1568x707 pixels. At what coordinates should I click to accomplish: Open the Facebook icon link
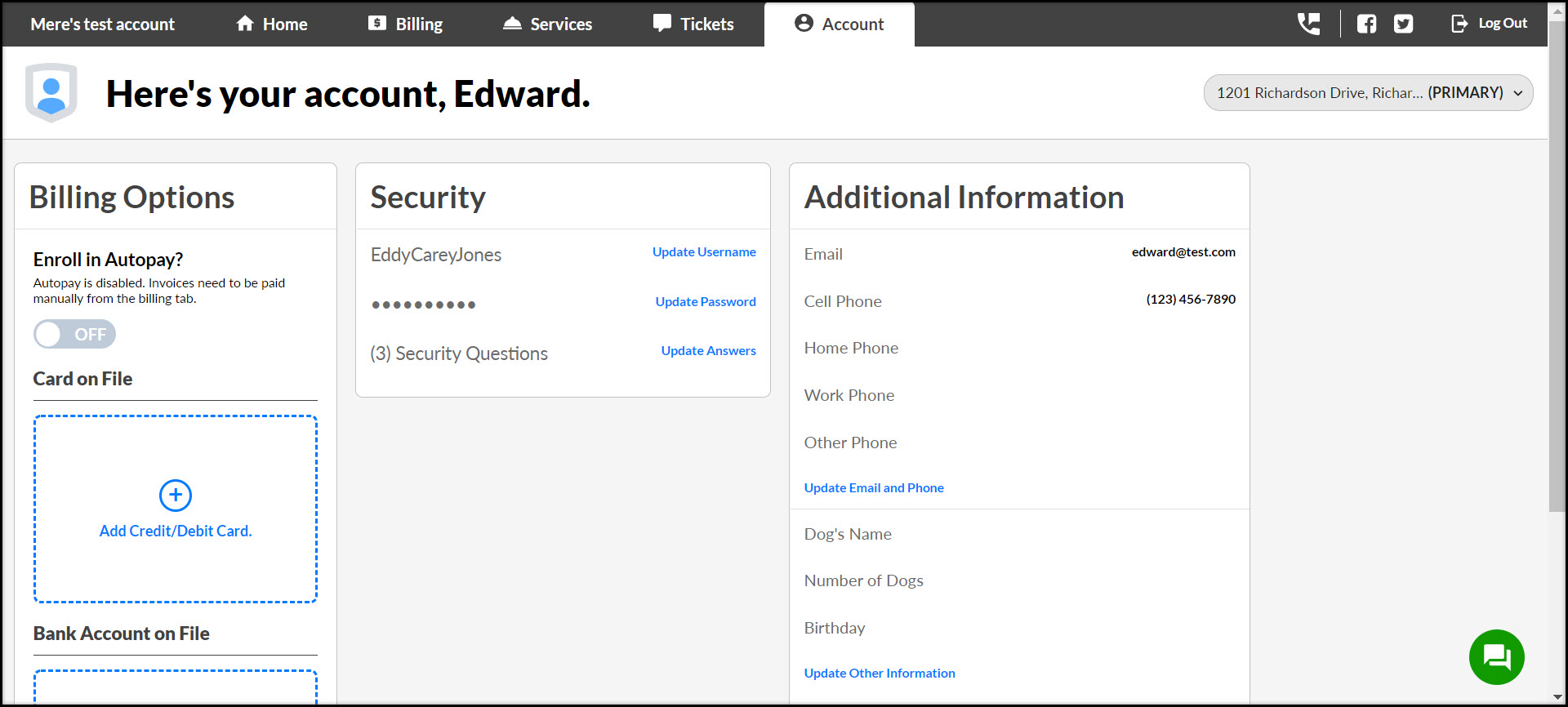click(1366, 24)
